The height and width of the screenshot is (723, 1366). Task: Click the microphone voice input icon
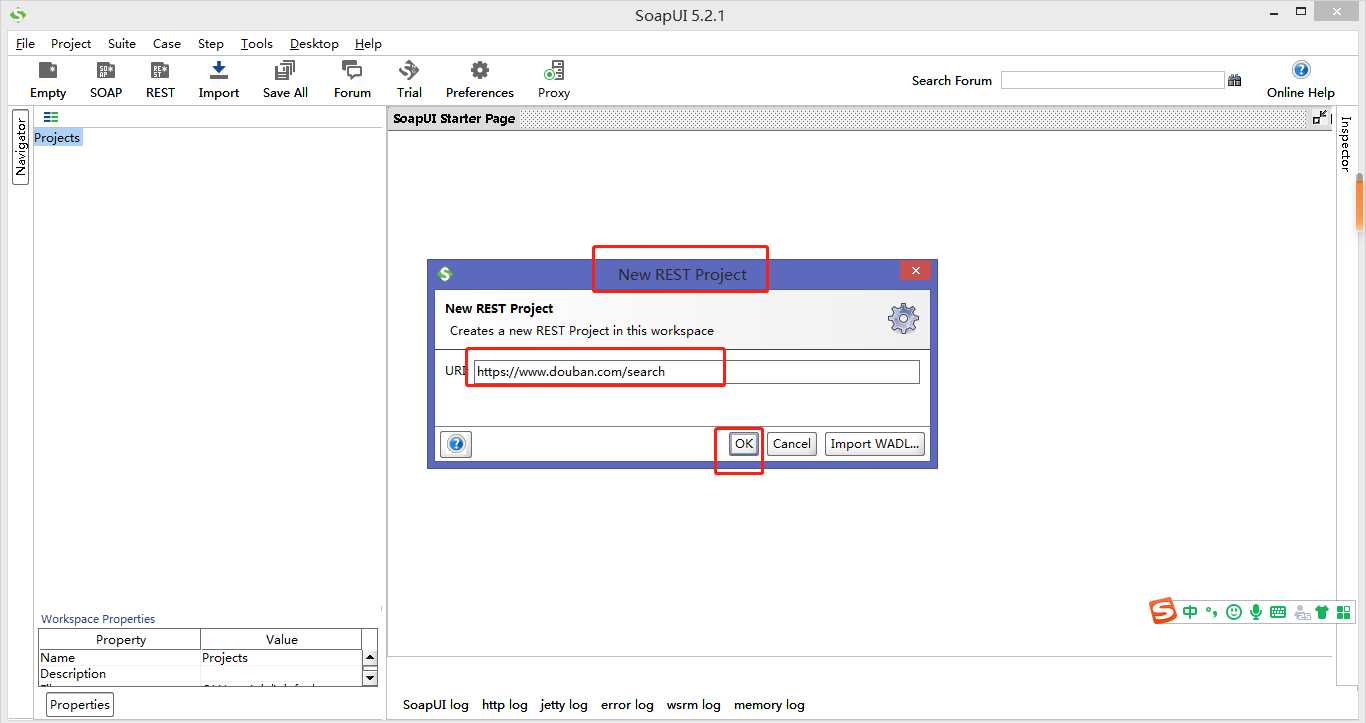(x=1256, y=612)
